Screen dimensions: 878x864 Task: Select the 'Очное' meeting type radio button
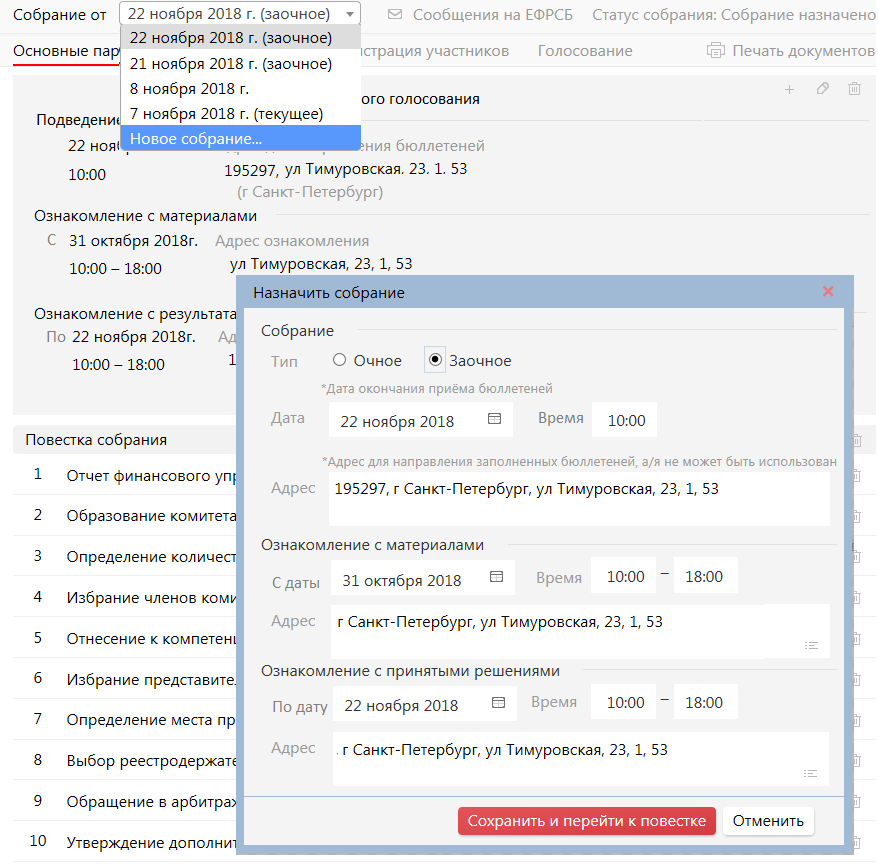[340, 360]
